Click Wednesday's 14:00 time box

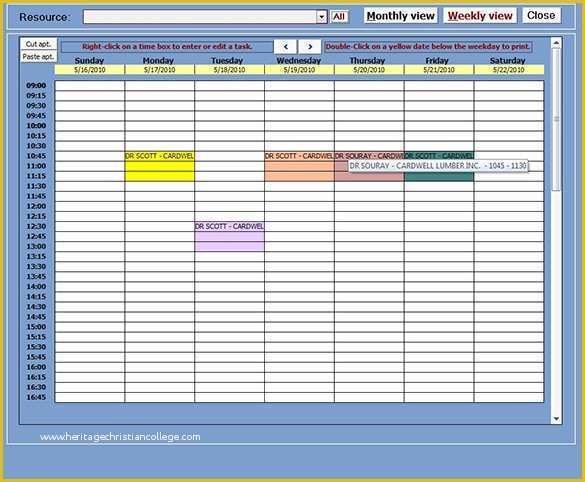[x=299, y=287]
